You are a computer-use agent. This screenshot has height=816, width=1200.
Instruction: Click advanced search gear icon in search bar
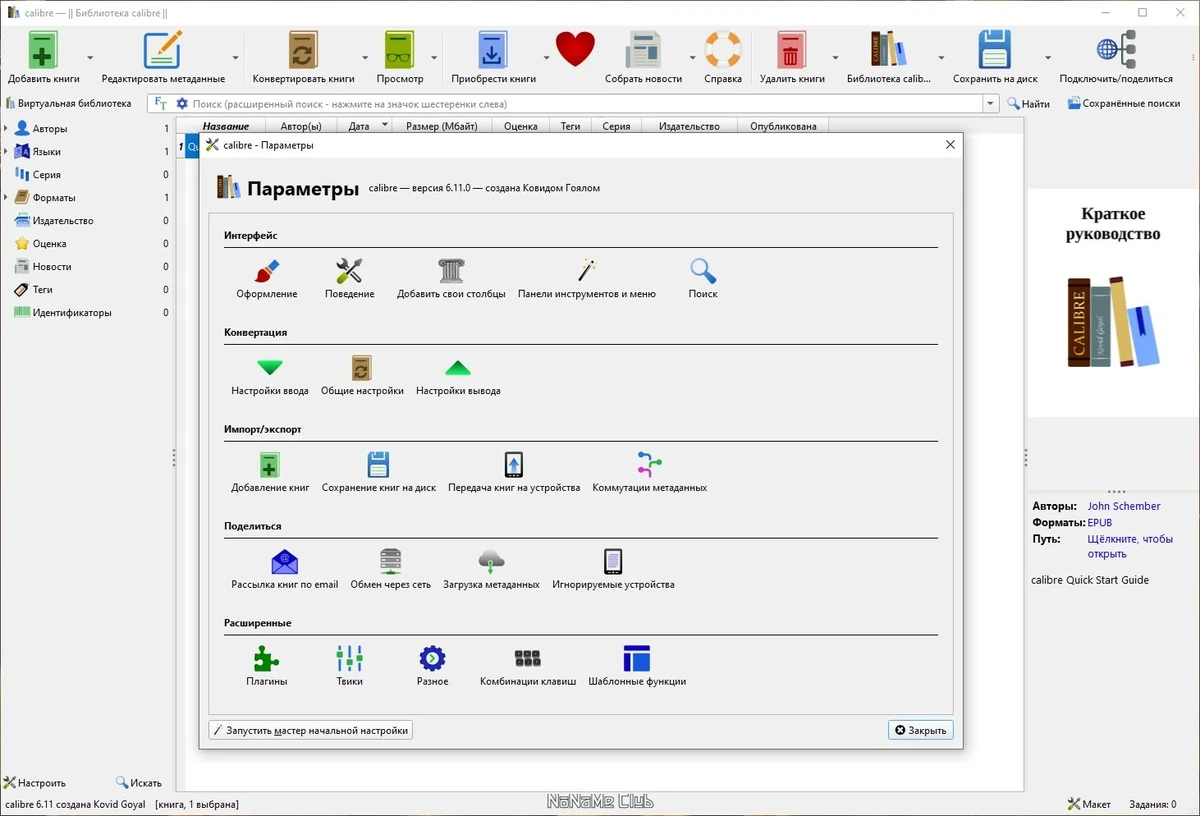[182, 104]
